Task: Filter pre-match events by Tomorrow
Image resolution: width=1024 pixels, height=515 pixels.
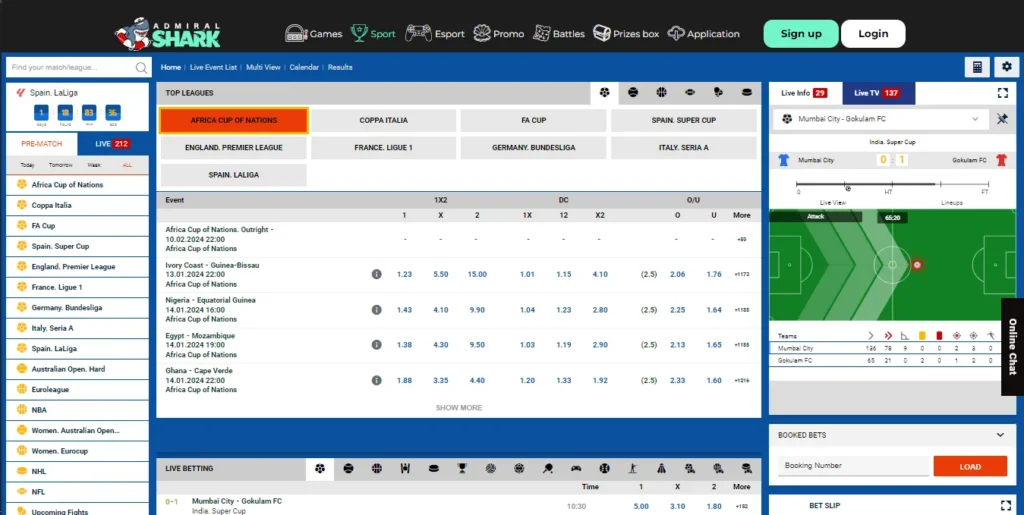Action: (x=60, y=165)
